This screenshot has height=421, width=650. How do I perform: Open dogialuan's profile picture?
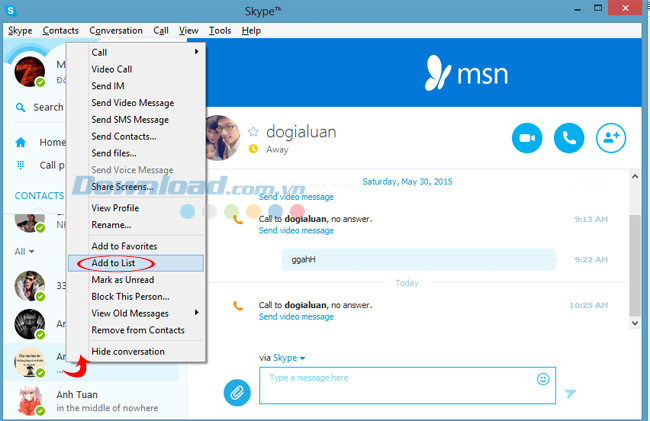(x=223, y=138)
